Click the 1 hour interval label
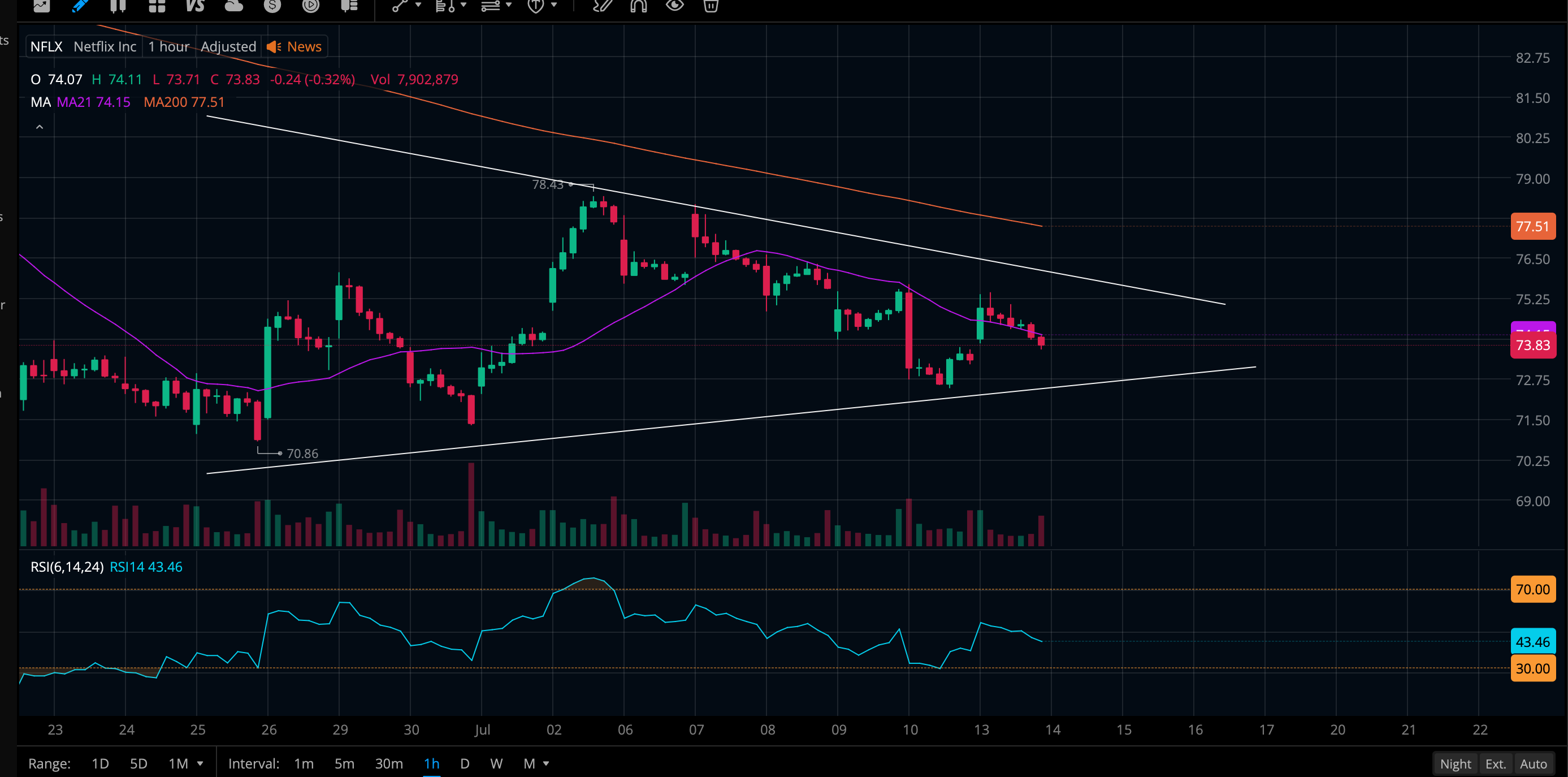 click(x=168, y=47)
